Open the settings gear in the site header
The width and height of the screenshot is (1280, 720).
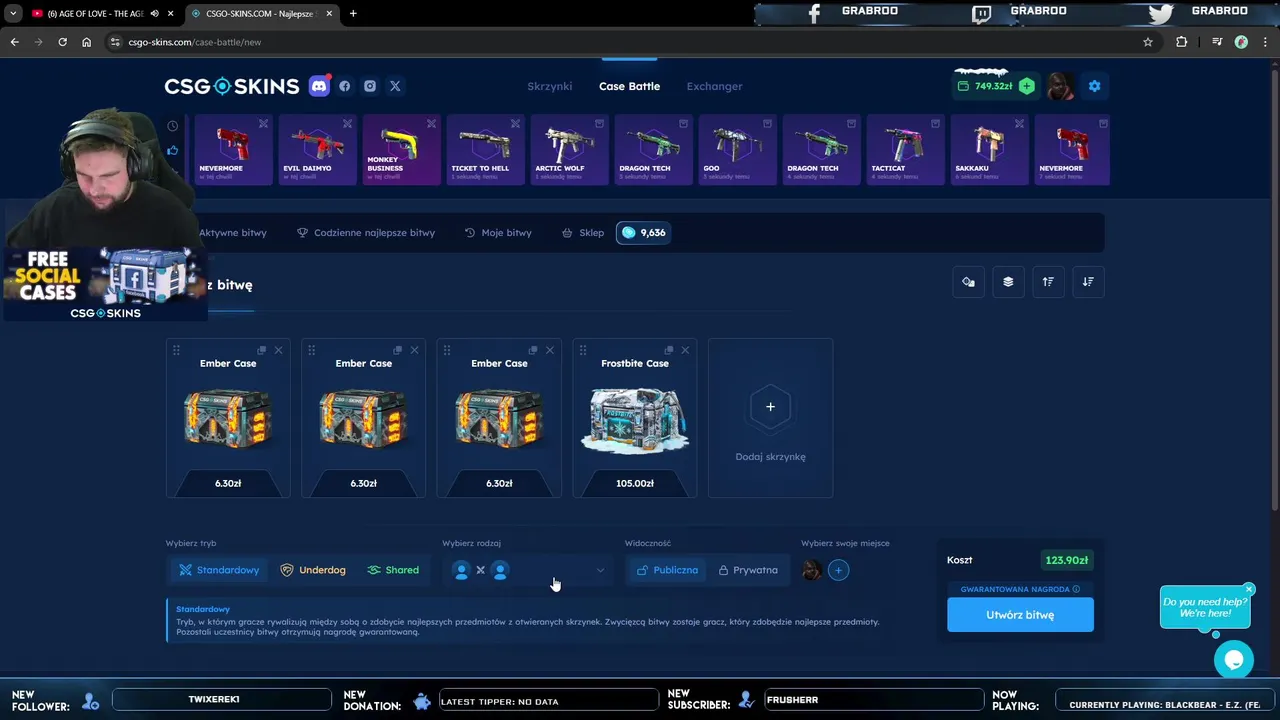pos(1094,86)
